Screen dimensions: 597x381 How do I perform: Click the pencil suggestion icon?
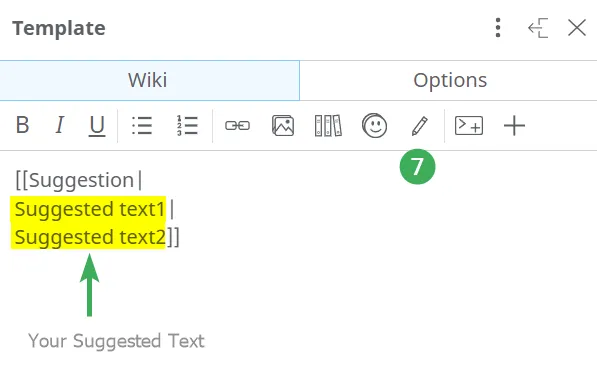[420, 126]
